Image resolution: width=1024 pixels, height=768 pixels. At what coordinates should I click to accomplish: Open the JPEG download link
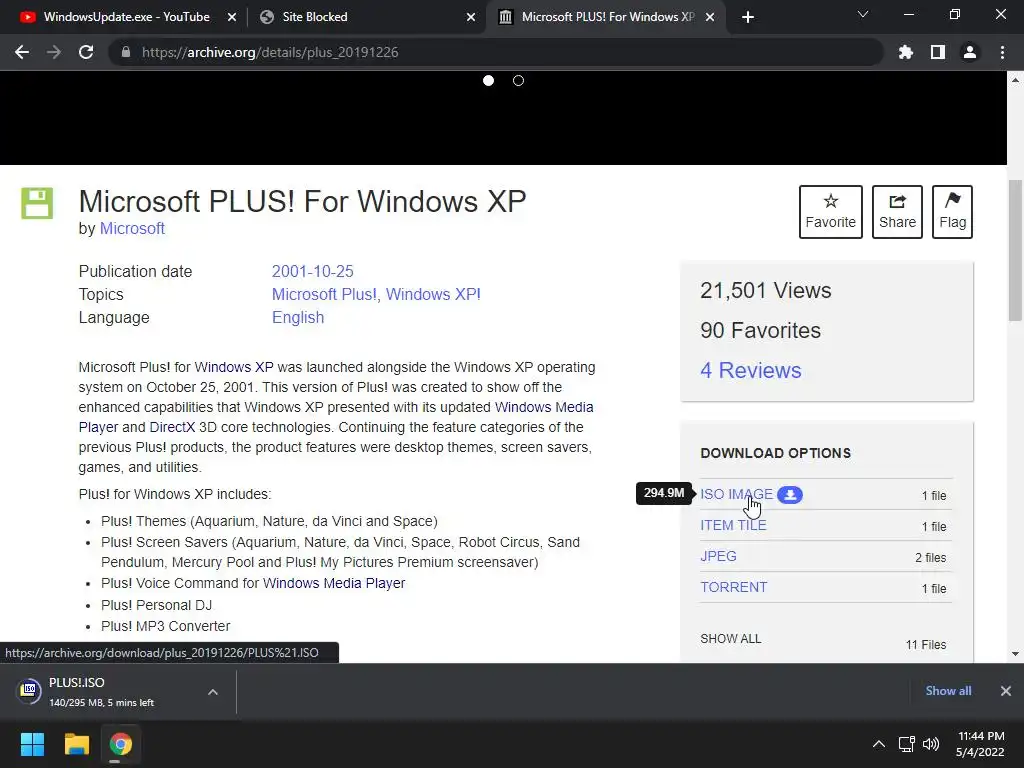718,556
